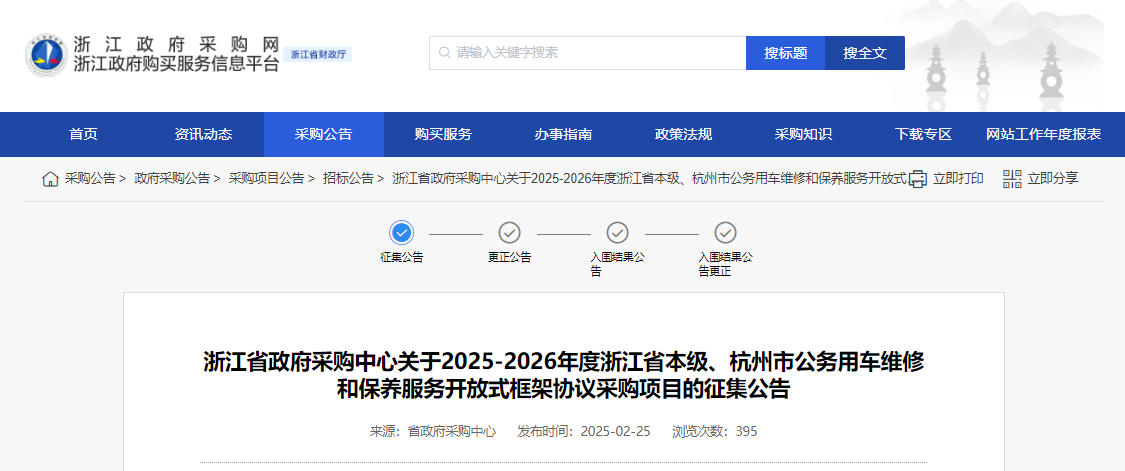Click the QR code icon for 立即分享

coord(1012,179)
